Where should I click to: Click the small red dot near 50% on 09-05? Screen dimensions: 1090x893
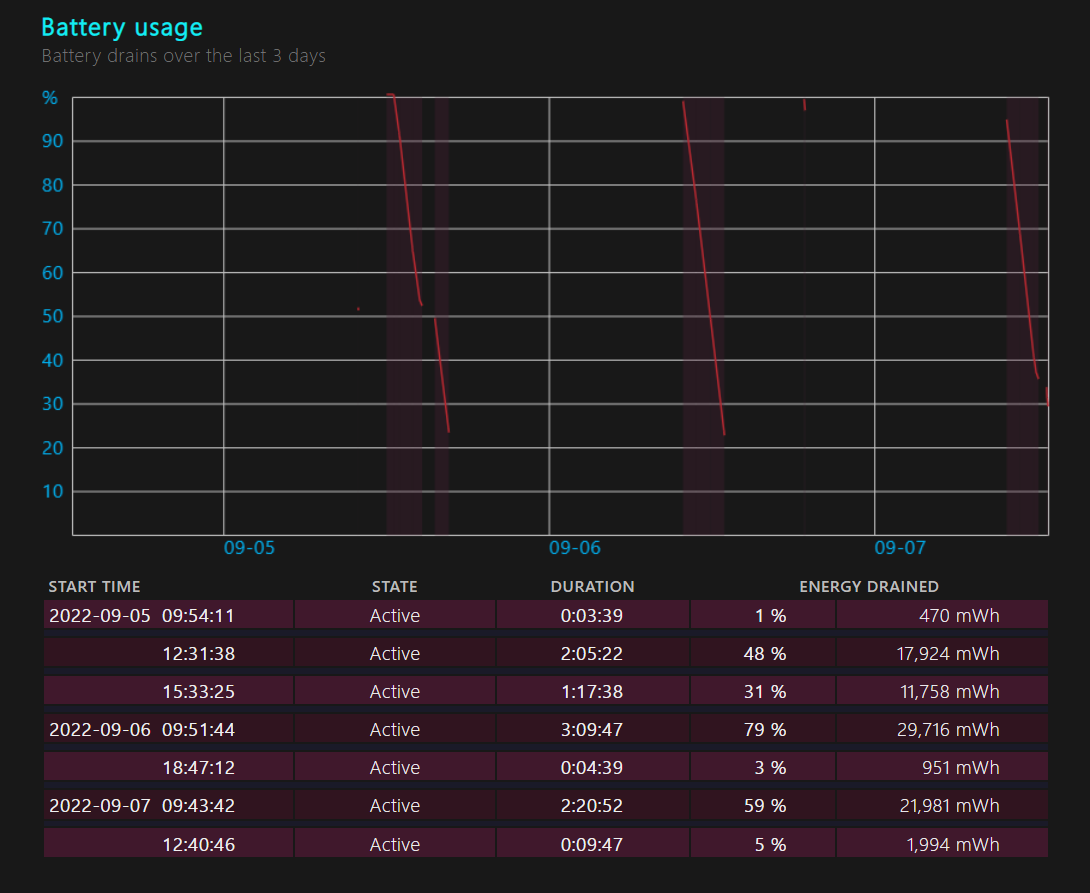tap(358, 309)
